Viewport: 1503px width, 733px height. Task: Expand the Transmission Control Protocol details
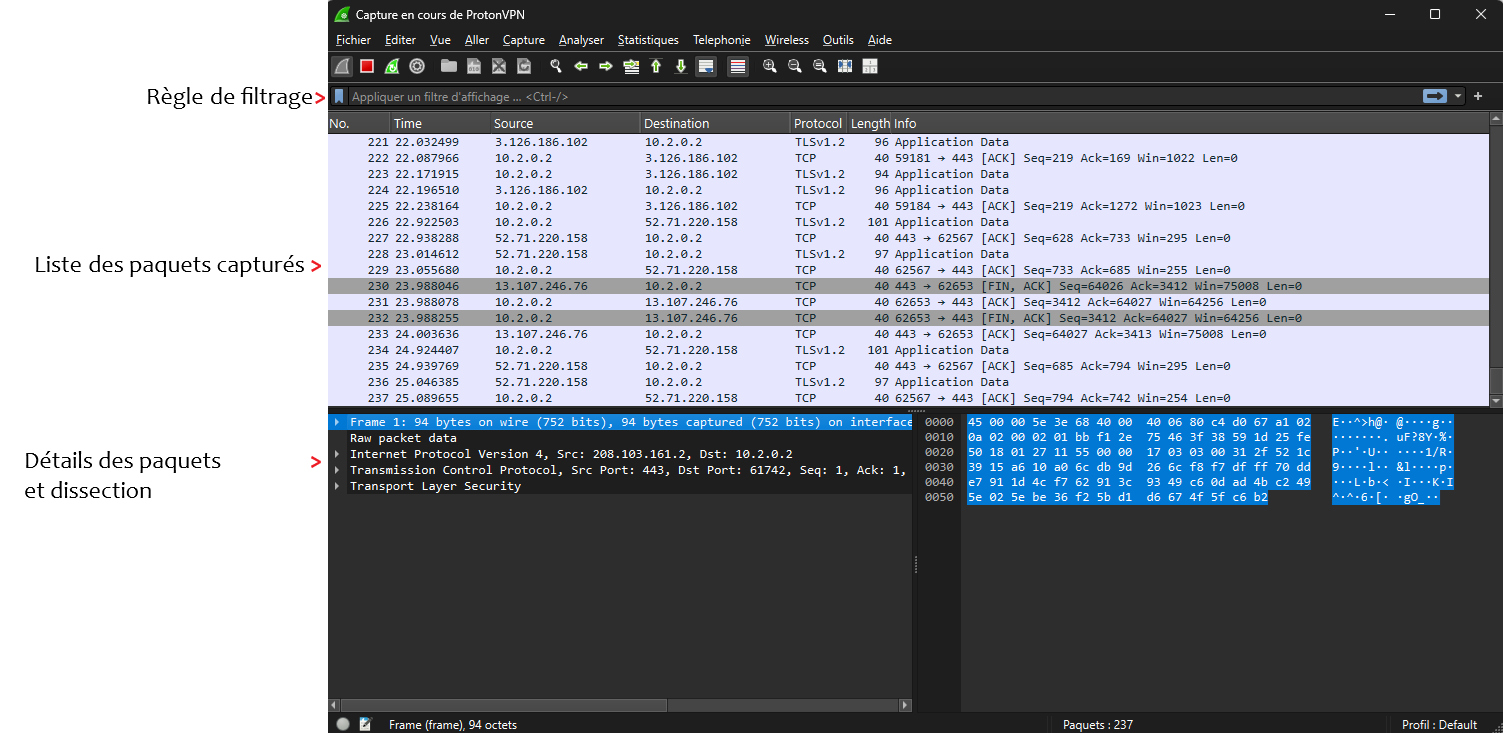click(x=338, y=470)
